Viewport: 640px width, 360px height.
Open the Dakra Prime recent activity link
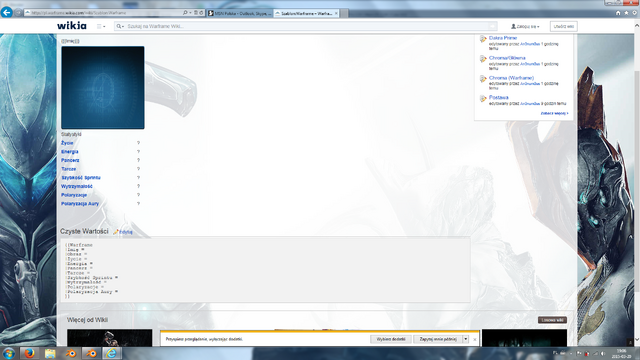[503, 38]
